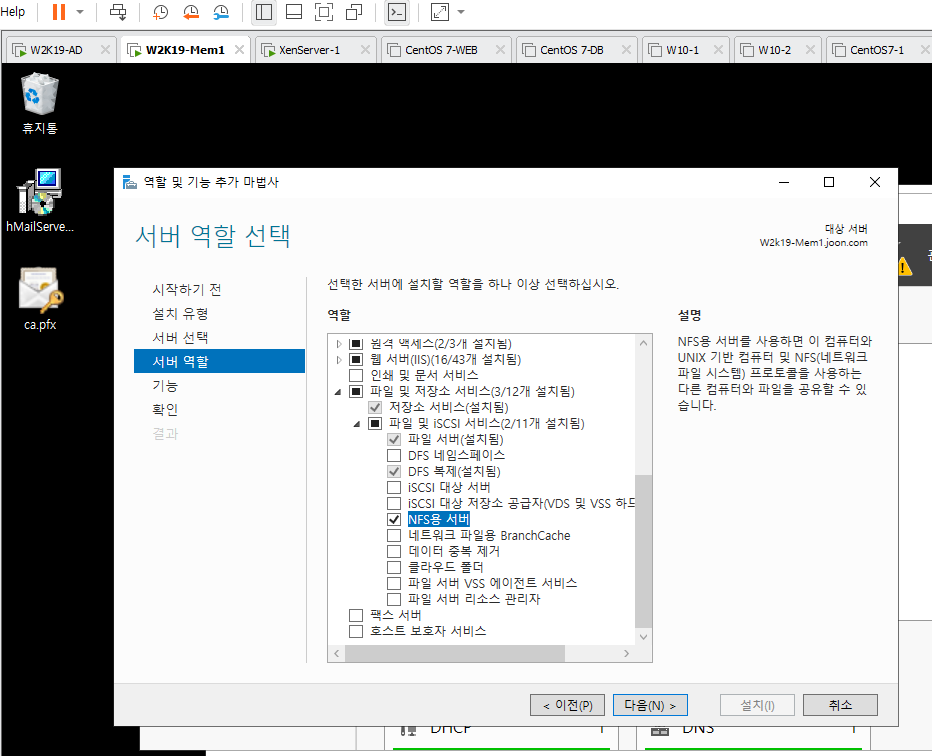Check the DFS 네임스페이스 checkbox
This screenshot has height=756, width=932.
[394, 456]
